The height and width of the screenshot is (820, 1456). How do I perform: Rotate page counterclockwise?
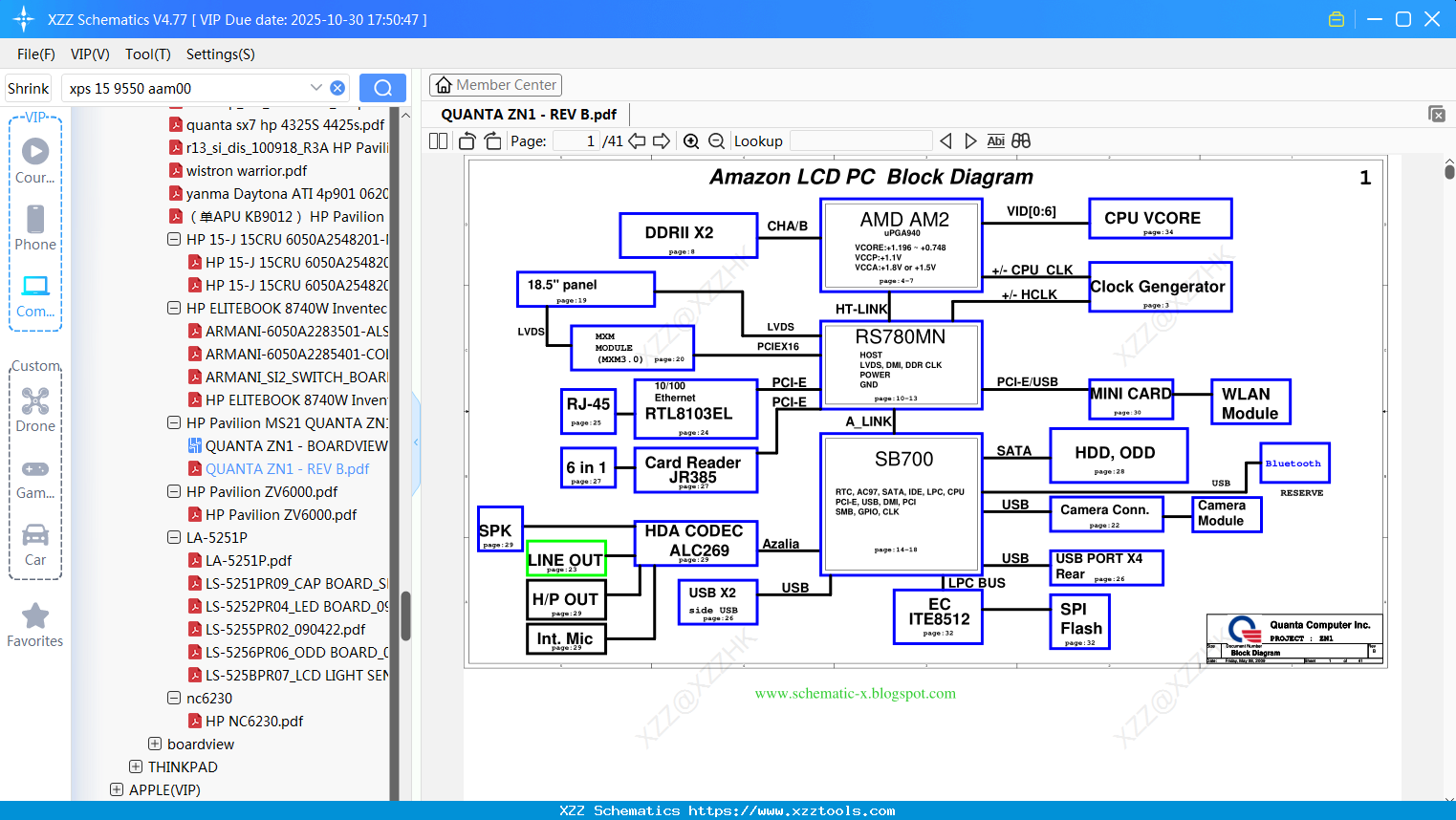467,140
